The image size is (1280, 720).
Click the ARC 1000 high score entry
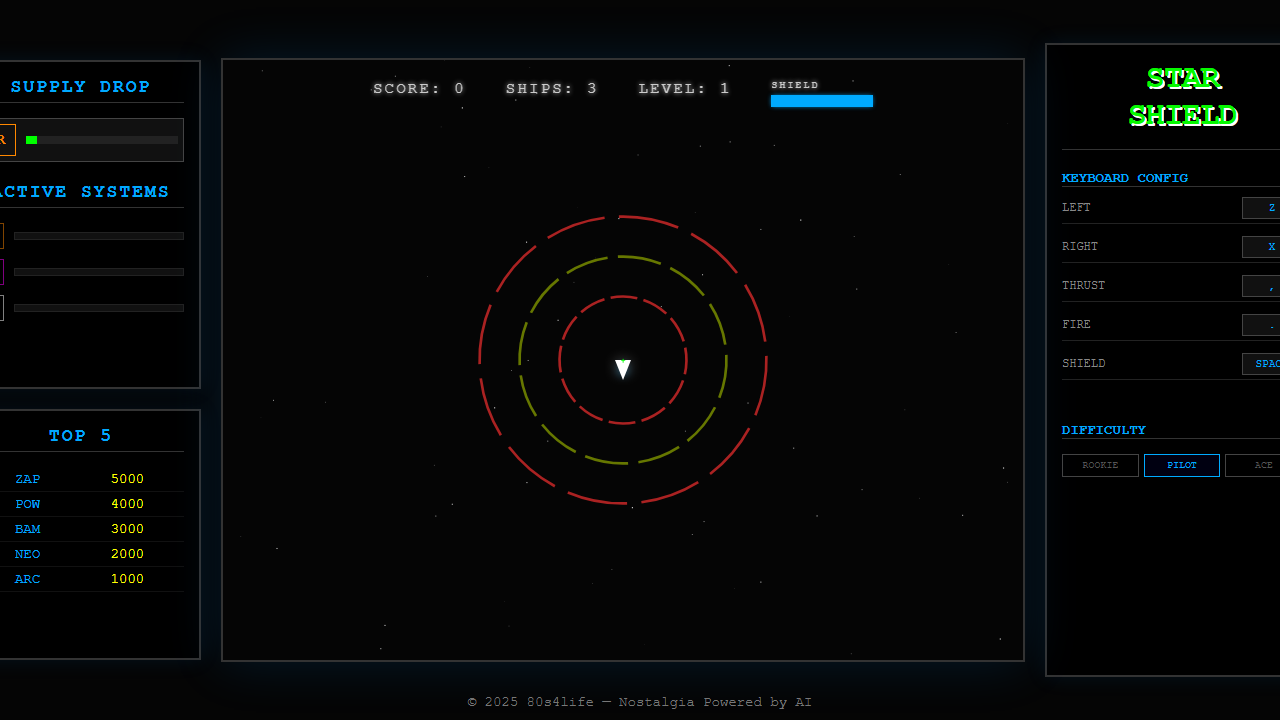click(x=91, y=579)
